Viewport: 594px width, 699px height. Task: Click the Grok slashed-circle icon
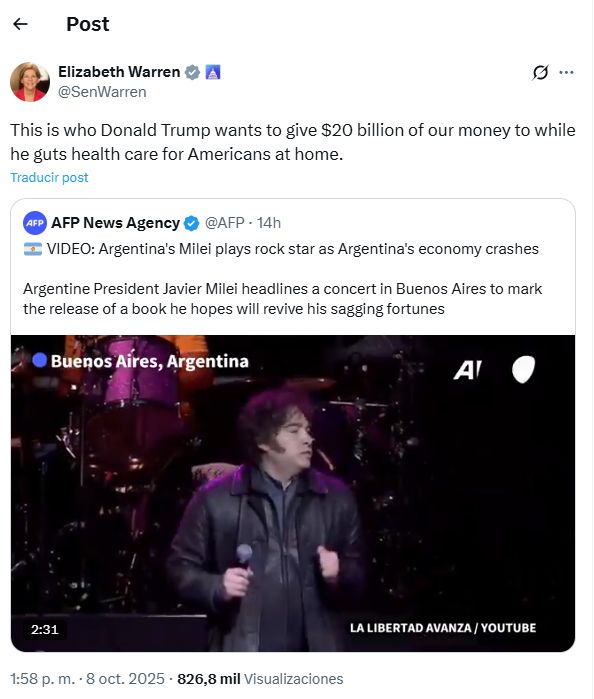point(540,72)
